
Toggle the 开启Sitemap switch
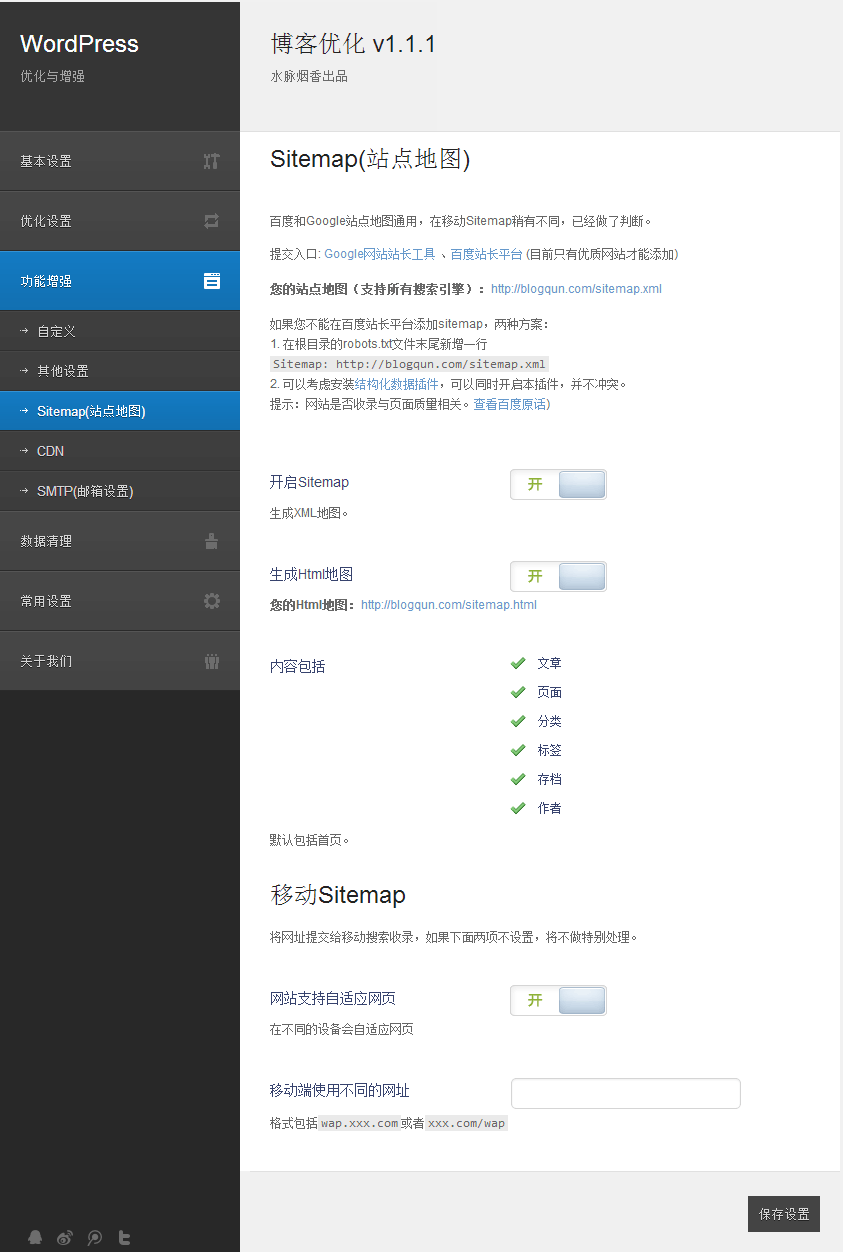click(558, 484)
